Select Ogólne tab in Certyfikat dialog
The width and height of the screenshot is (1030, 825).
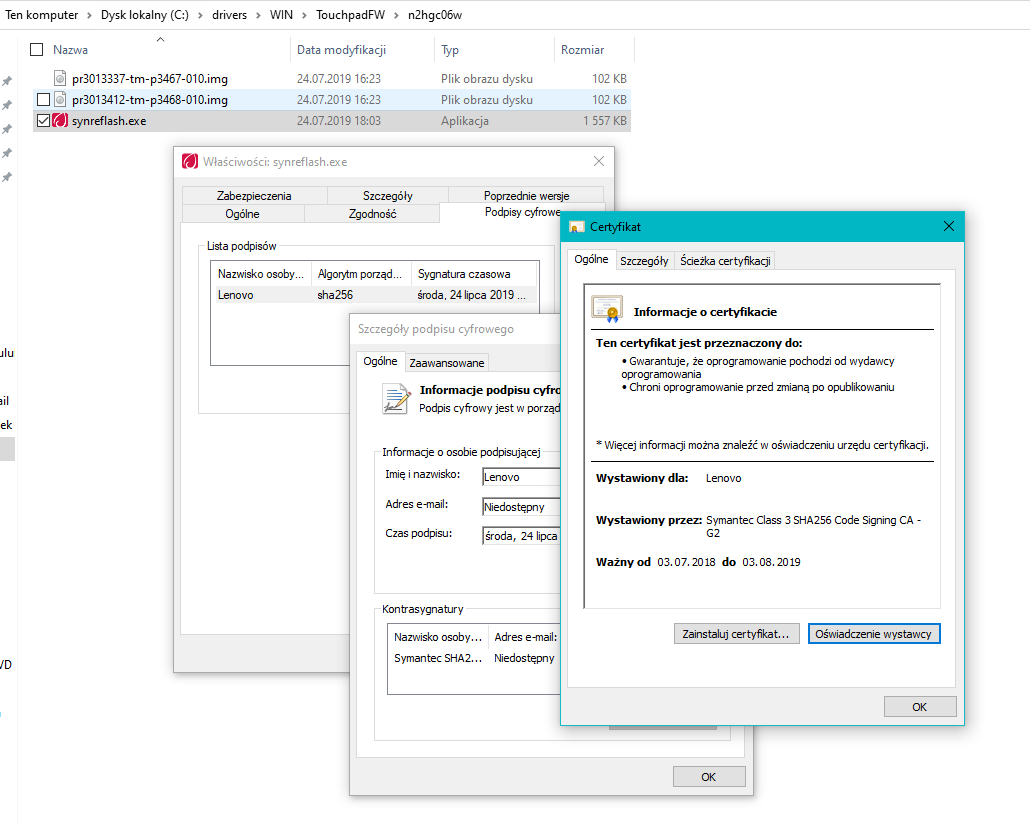pyautogui.click(x=591, y=259)
